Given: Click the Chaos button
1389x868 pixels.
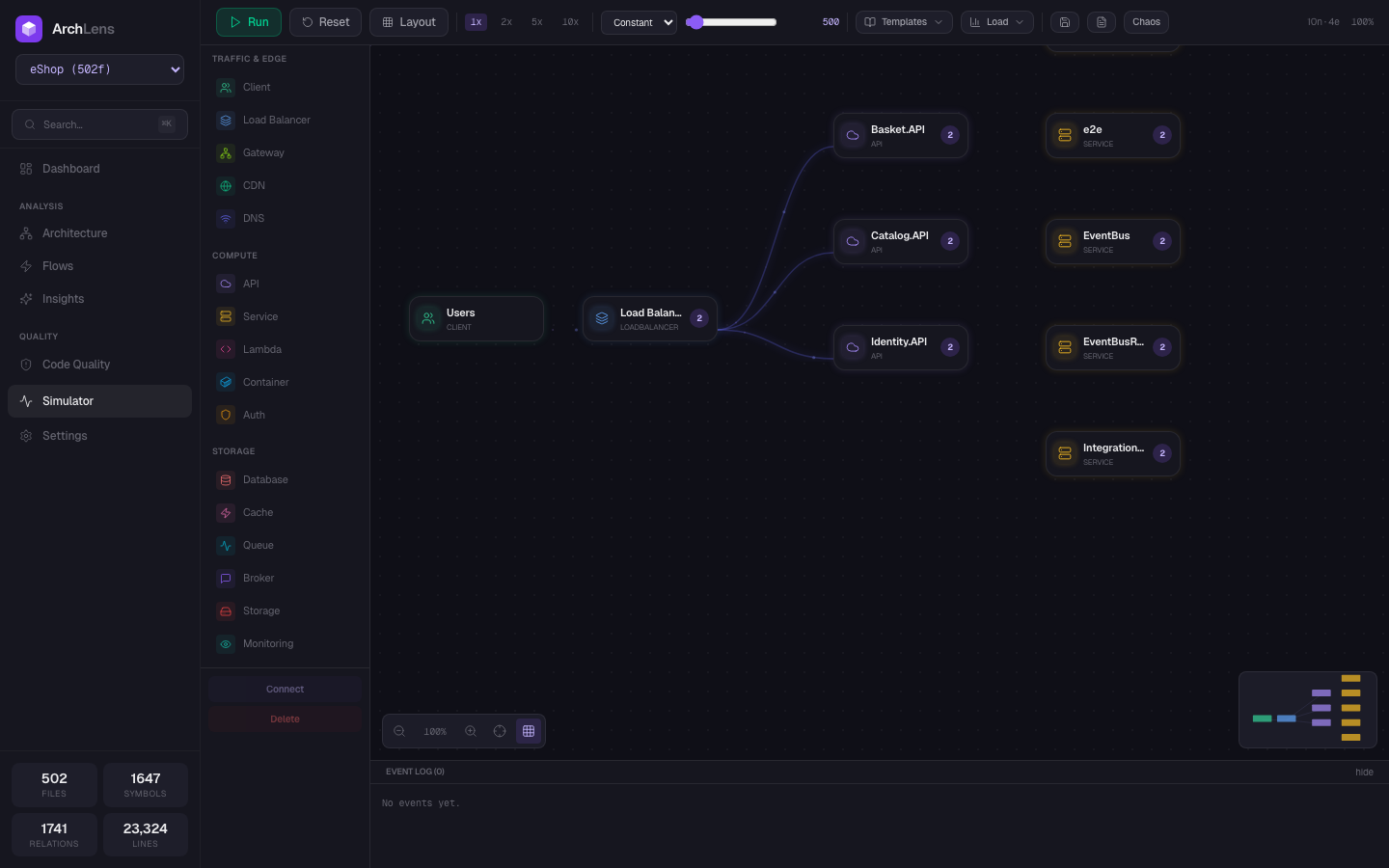Looking at the screenshot, I should coord(1146,22).
